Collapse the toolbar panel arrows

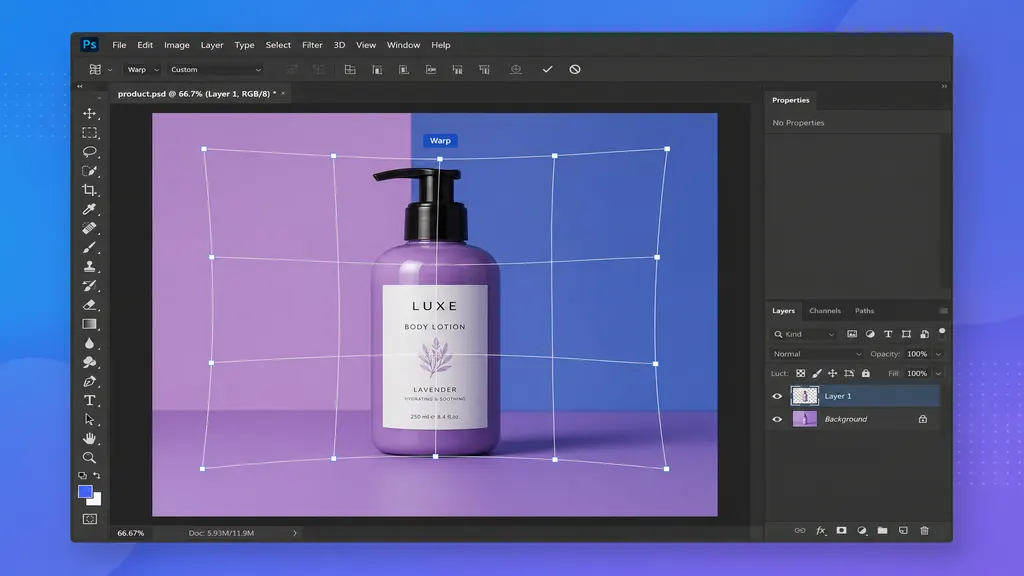point(80,86)
